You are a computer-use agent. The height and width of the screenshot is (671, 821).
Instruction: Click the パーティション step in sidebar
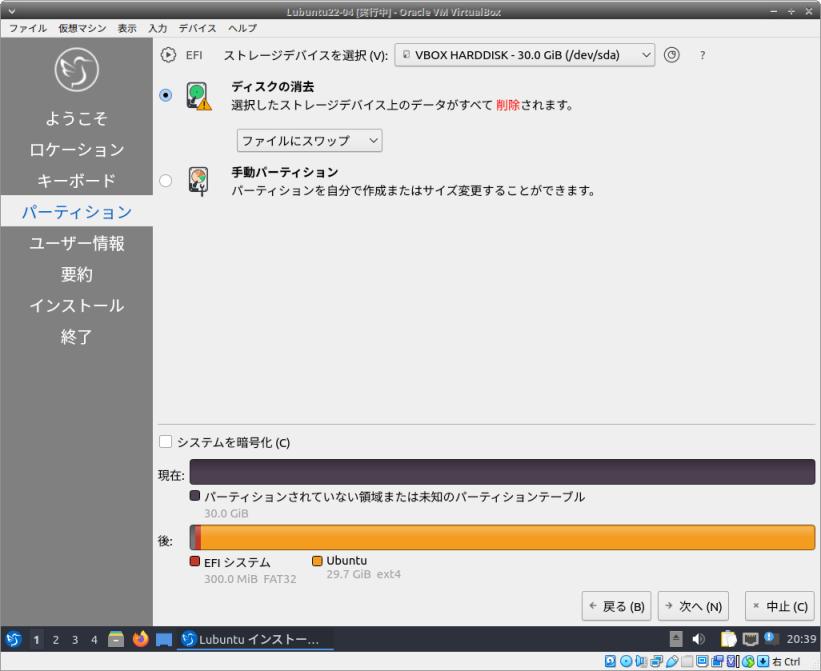(x=76, y=211)
